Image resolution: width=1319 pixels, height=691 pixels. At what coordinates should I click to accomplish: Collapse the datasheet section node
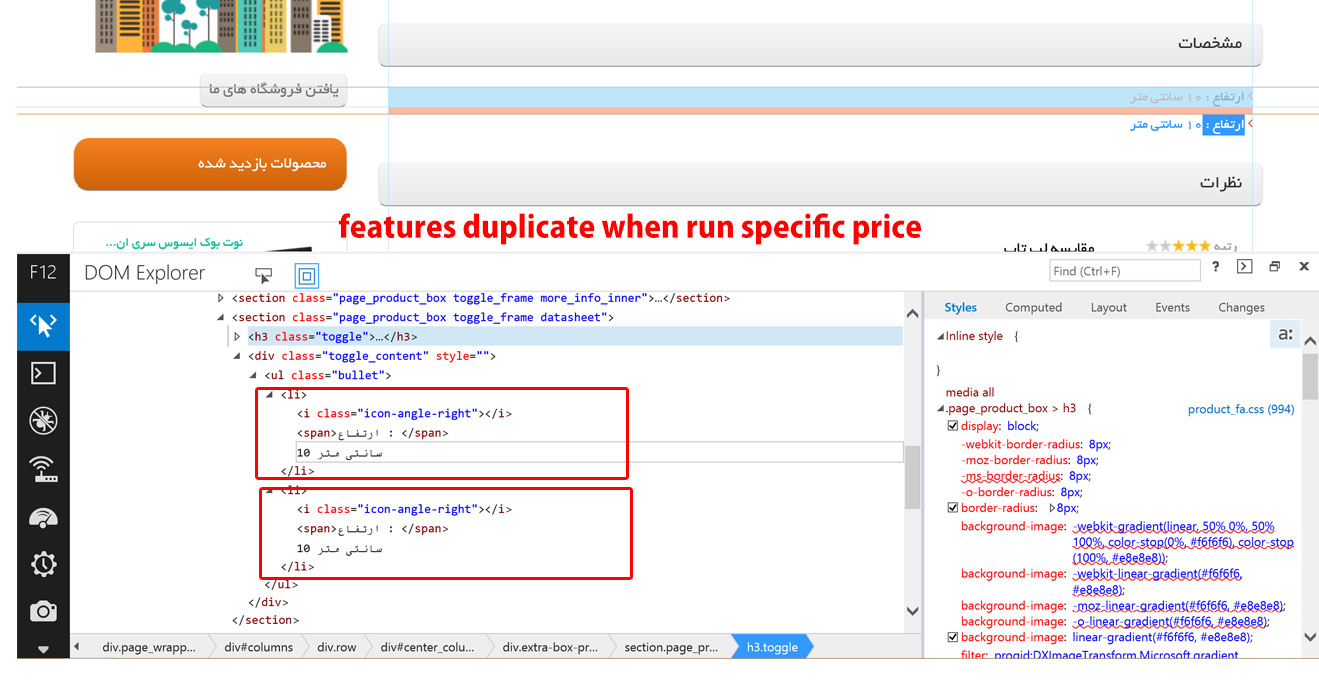click(221, 317)
